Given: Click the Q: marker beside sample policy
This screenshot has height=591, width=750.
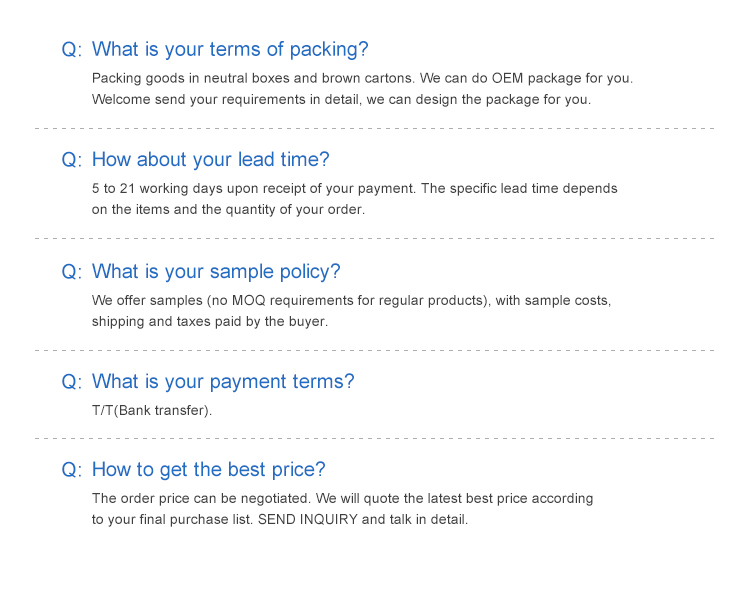Looking at the screenshot, I should (72, 271).
